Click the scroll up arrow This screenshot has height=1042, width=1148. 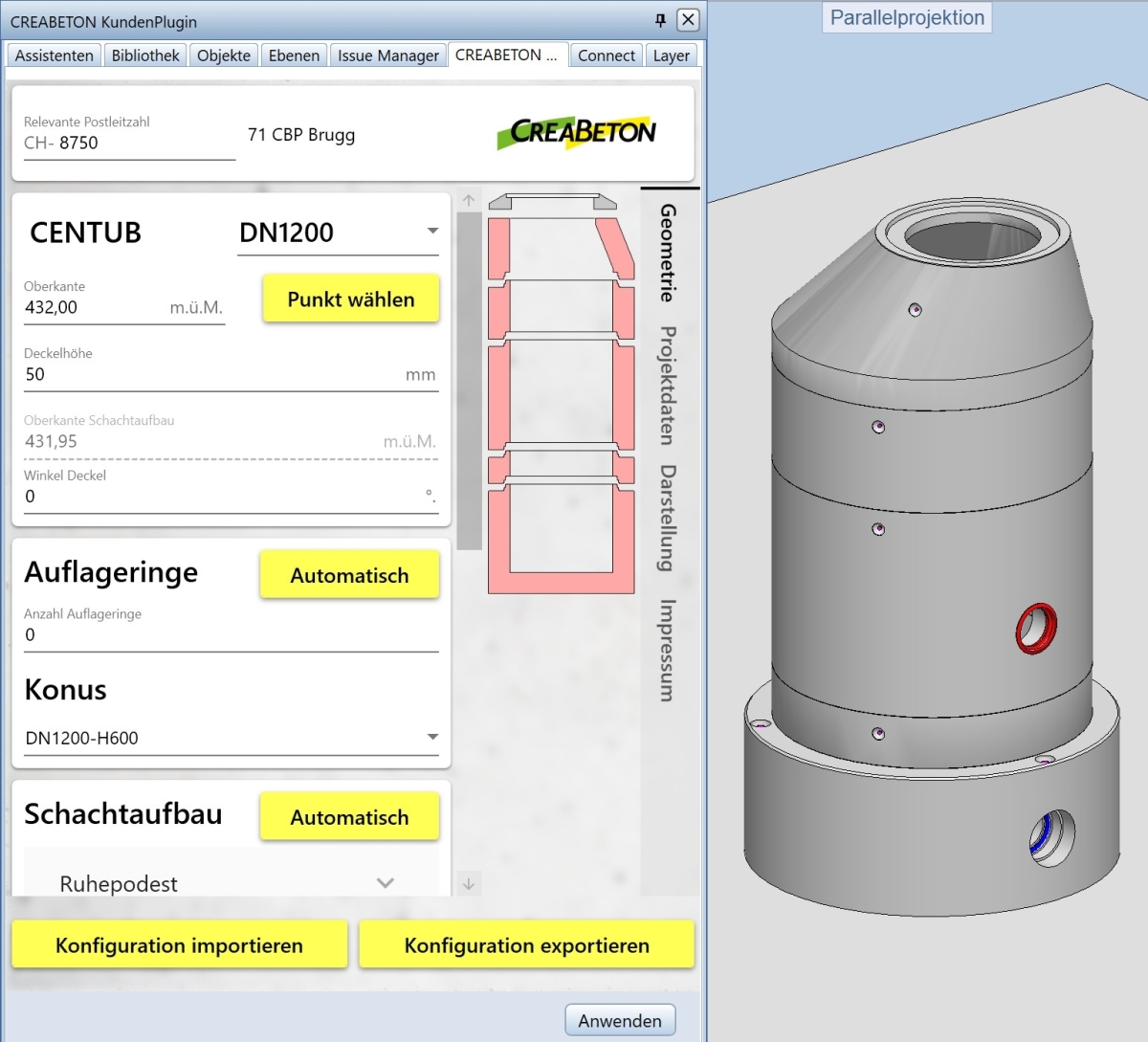[469, 200]
